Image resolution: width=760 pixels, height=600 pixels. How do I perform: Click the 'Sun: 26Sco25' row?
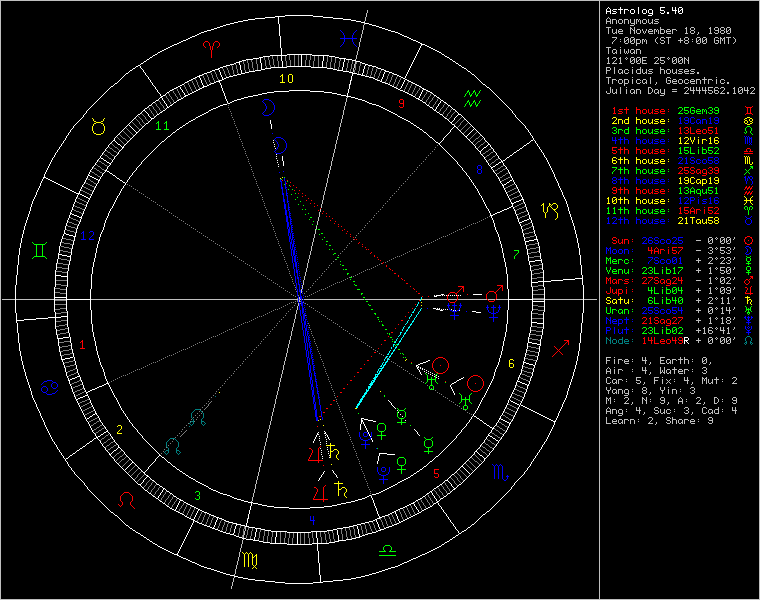[x=680, y=241]
